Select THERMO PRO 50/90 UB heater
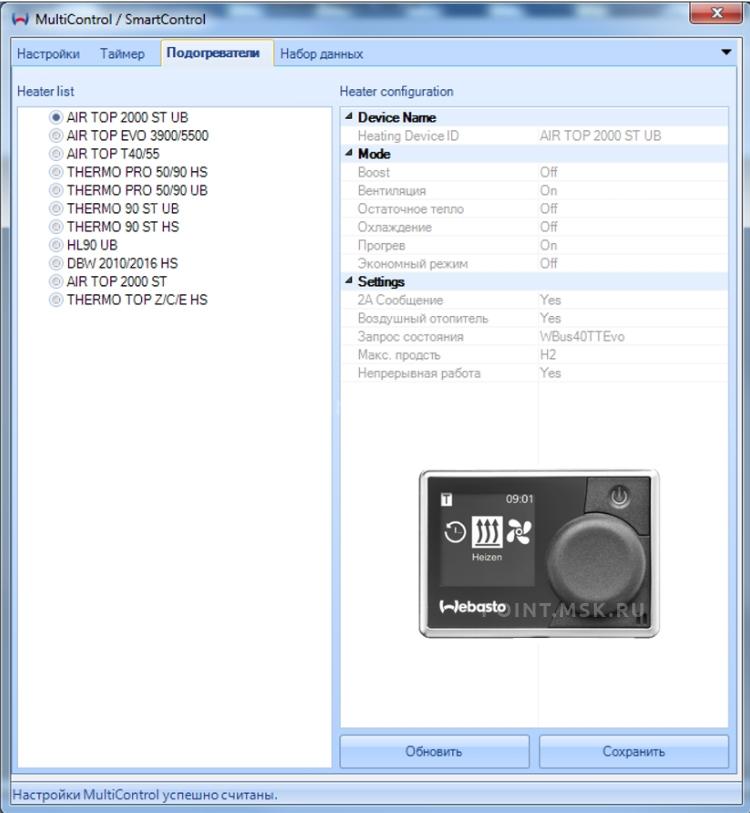750x813 pixels. 128,190
